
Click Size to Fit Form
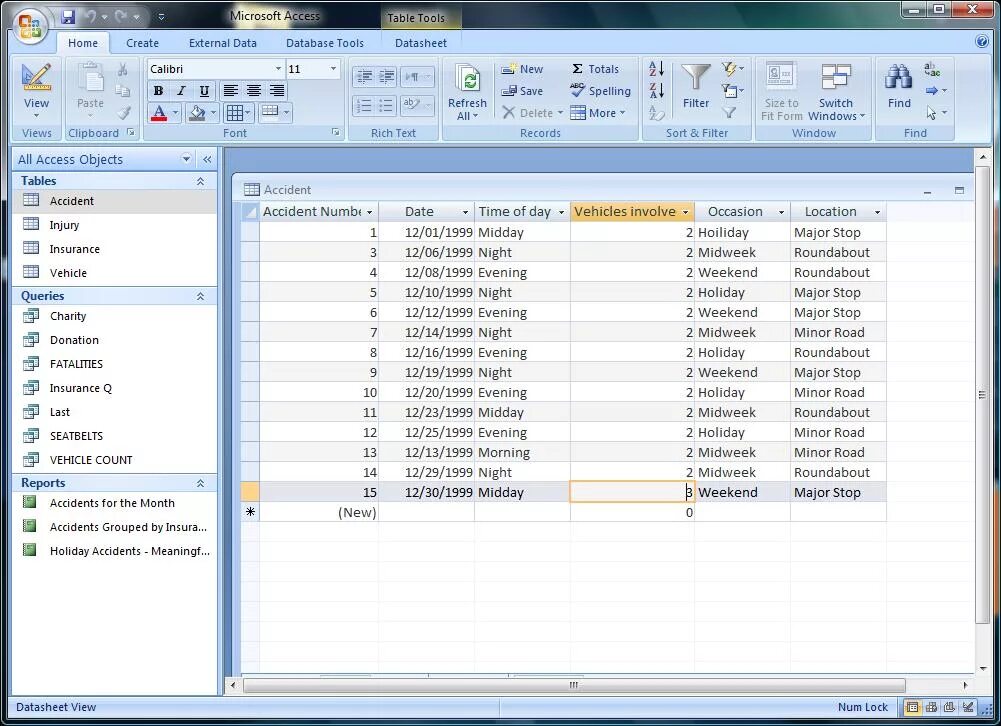coord(780,90)
